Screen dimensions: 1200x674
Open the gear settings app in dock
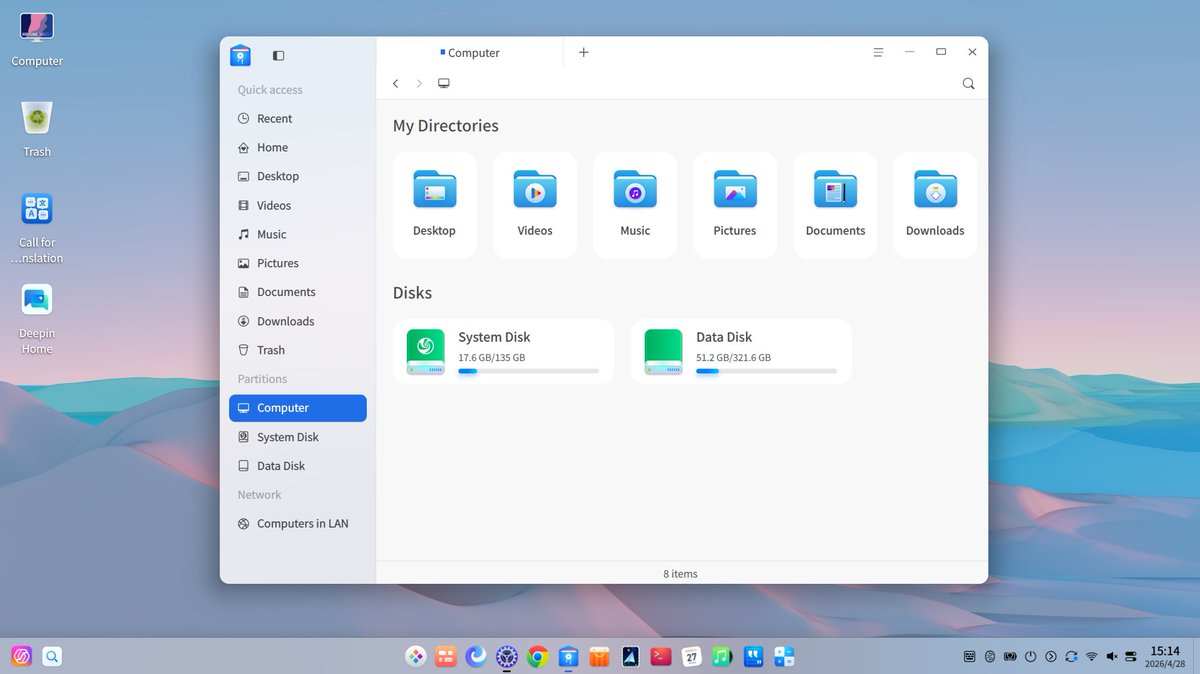point(507,656)
